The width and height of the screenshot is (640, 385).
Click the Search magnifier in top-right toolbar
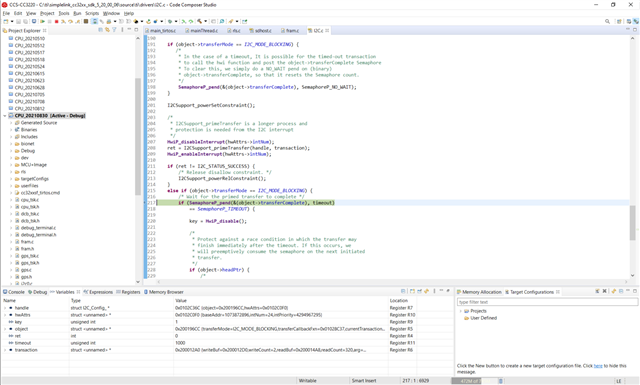click(607, 21)
